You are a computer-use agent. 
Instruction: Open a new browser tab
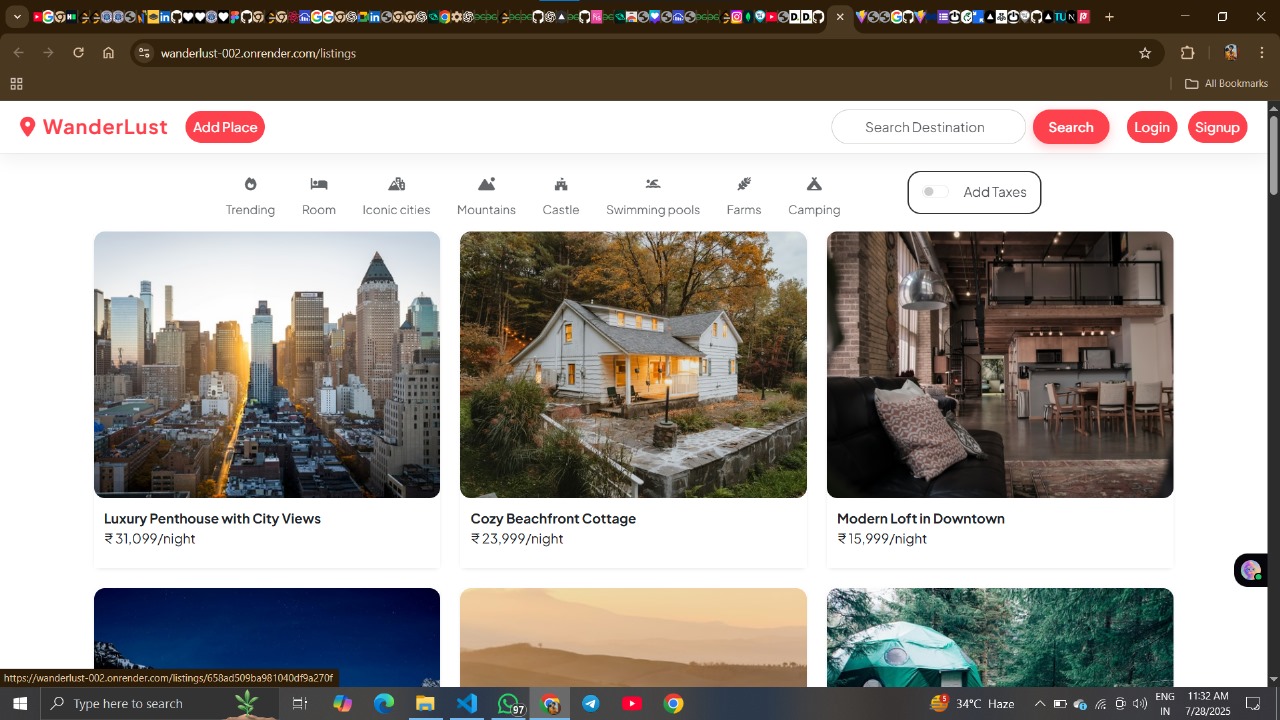(x=1109, y=17)
